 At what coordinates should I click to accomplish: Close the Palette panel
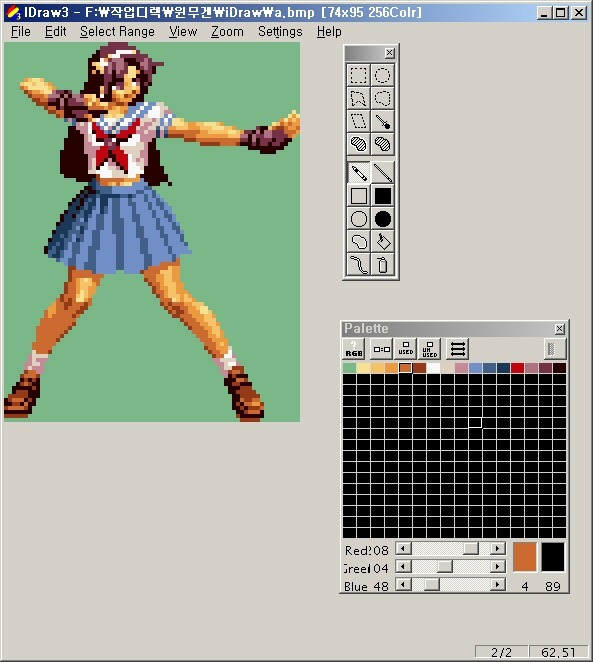(560, 328)
